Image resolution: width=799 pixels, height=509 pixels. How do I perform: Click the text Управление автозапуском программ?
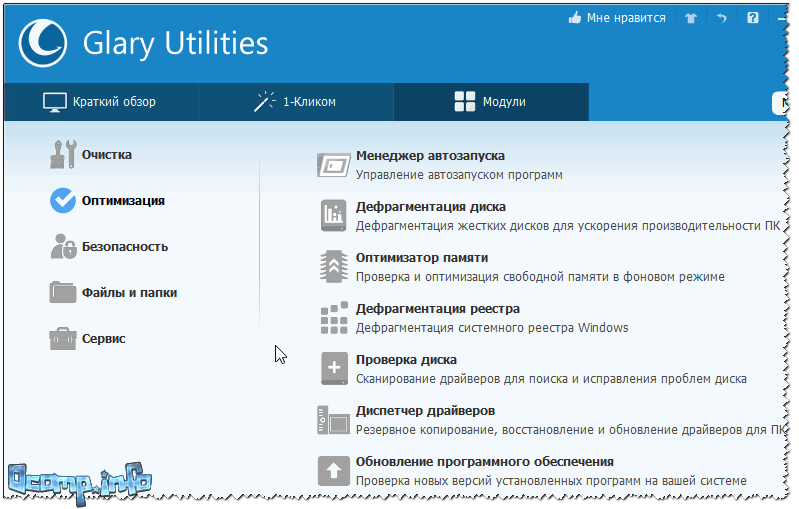(459, 175)
